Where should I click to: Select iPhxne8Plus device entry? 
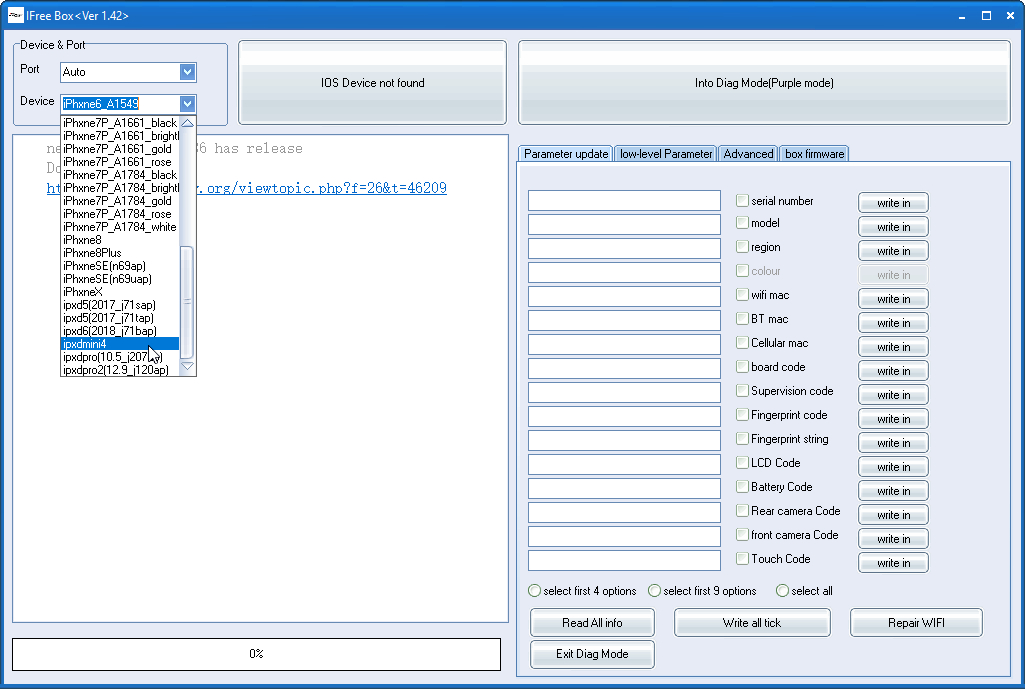[x=120, y=253]
